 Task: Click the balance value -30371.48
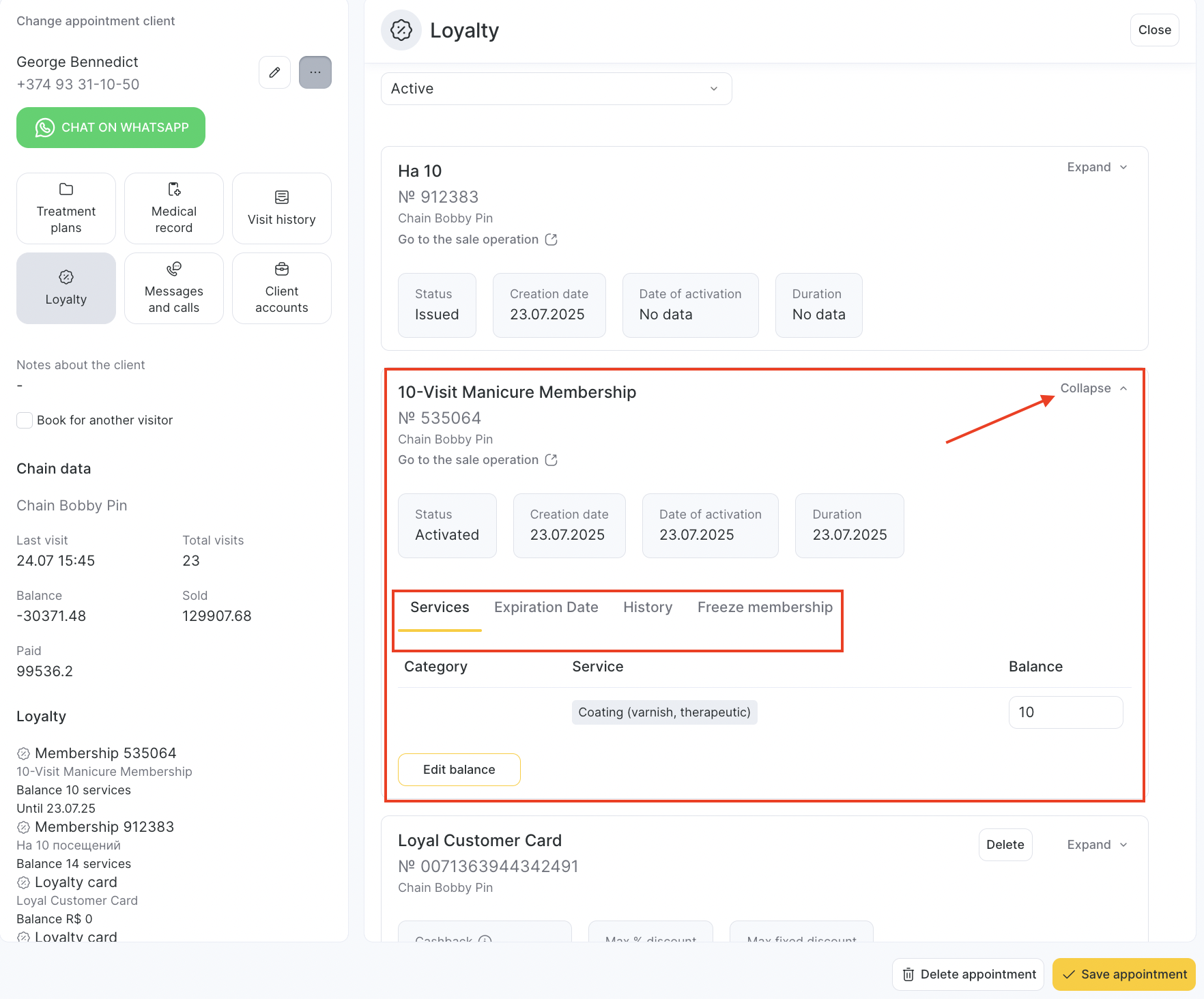51,616
